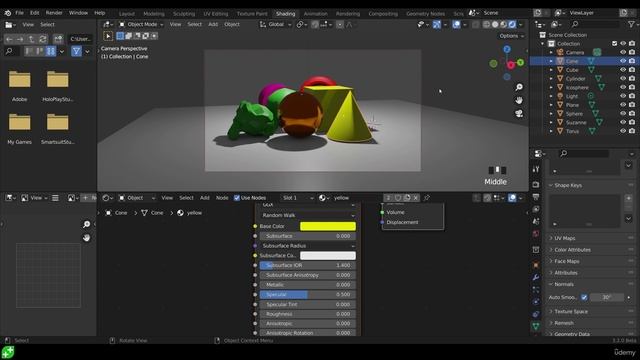The image size is (640, 360).
Task: Open the Global transform orientation dropdown
Action: click(x=276, y=24)
